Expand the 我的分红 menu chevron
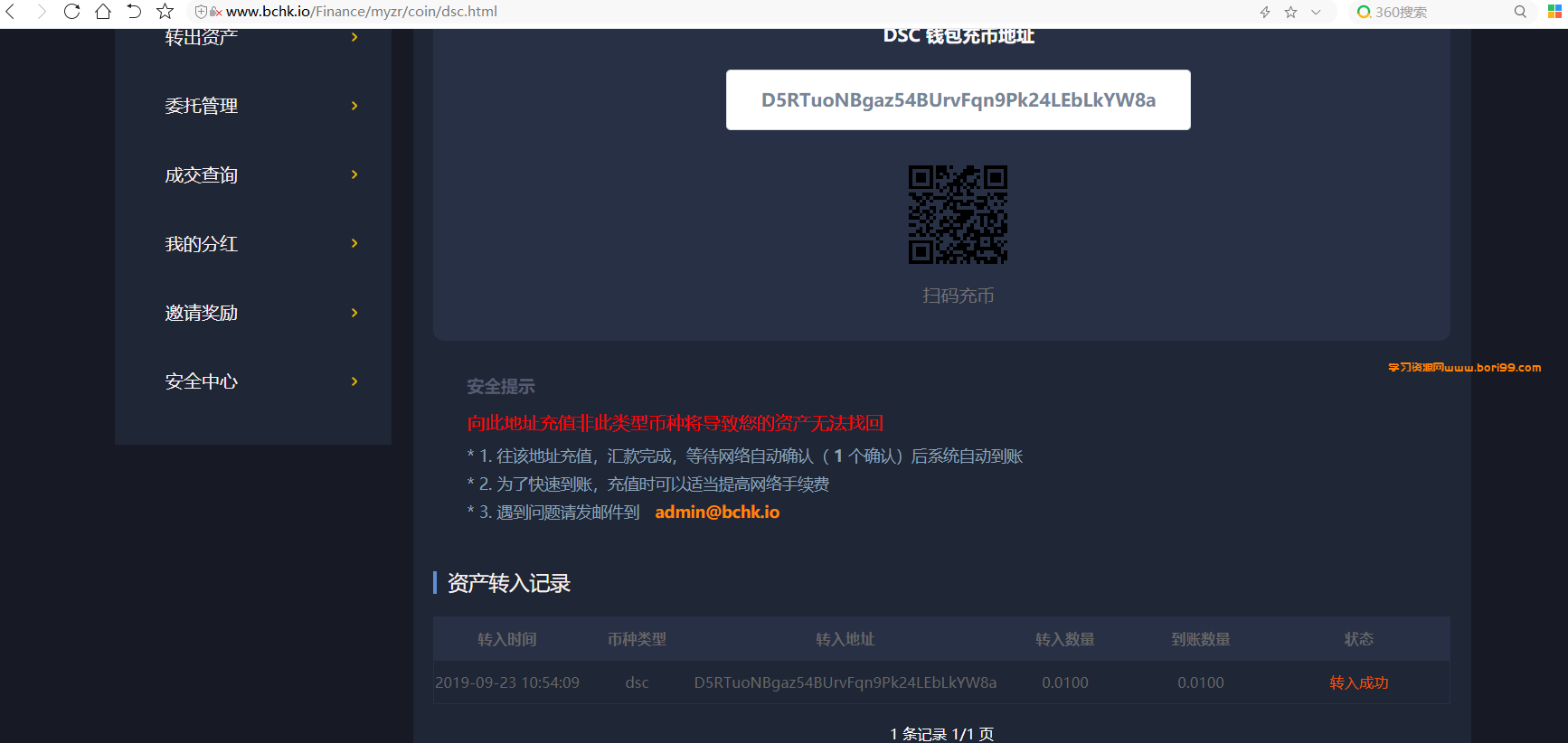The image size is (1568, 743). pyautogui.click(x=354, y=243)
